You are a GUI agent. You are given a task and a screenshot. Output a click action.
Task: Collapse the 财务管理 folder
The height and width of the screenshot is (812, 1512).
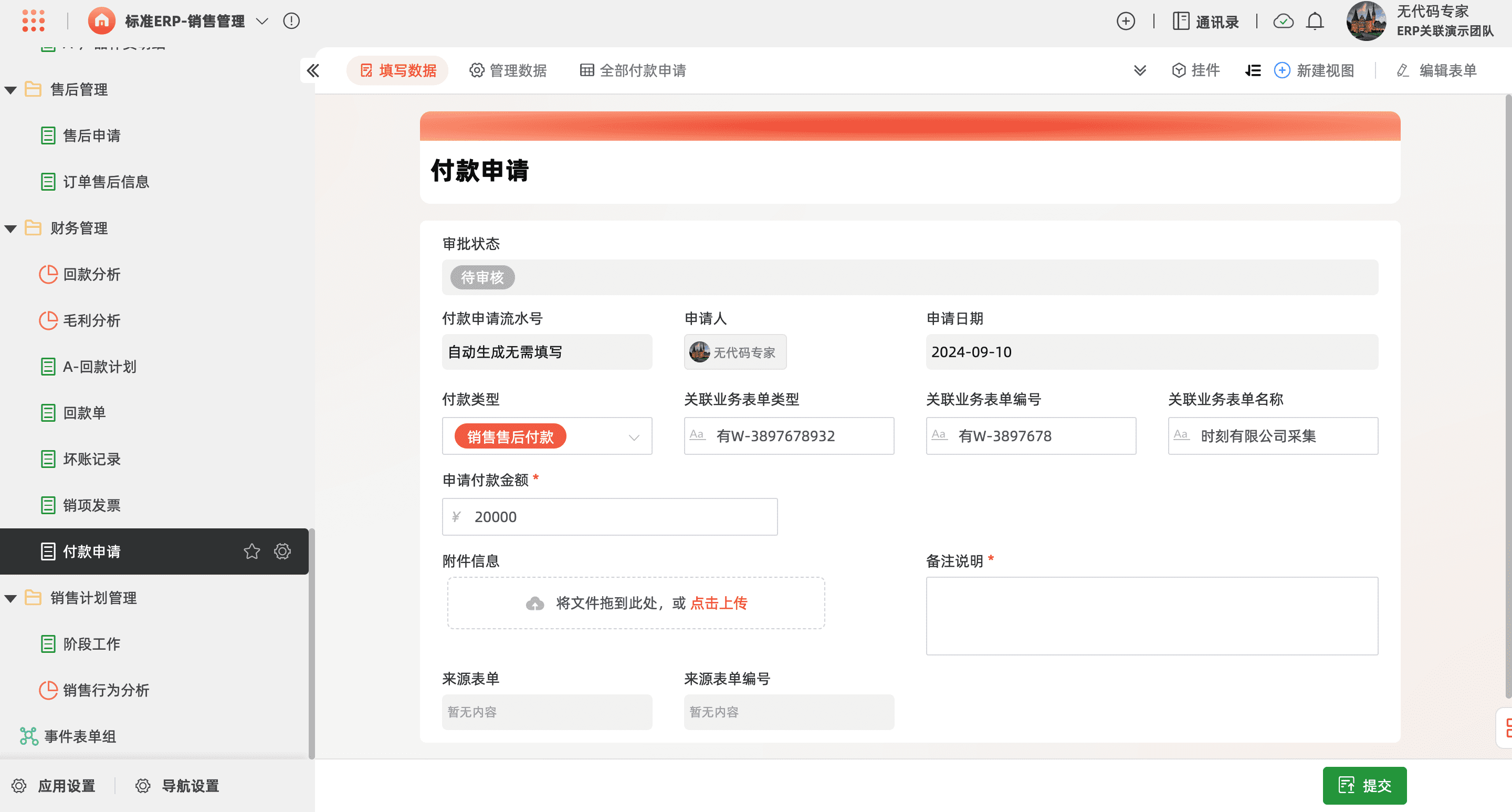click(x=10, y=228)
